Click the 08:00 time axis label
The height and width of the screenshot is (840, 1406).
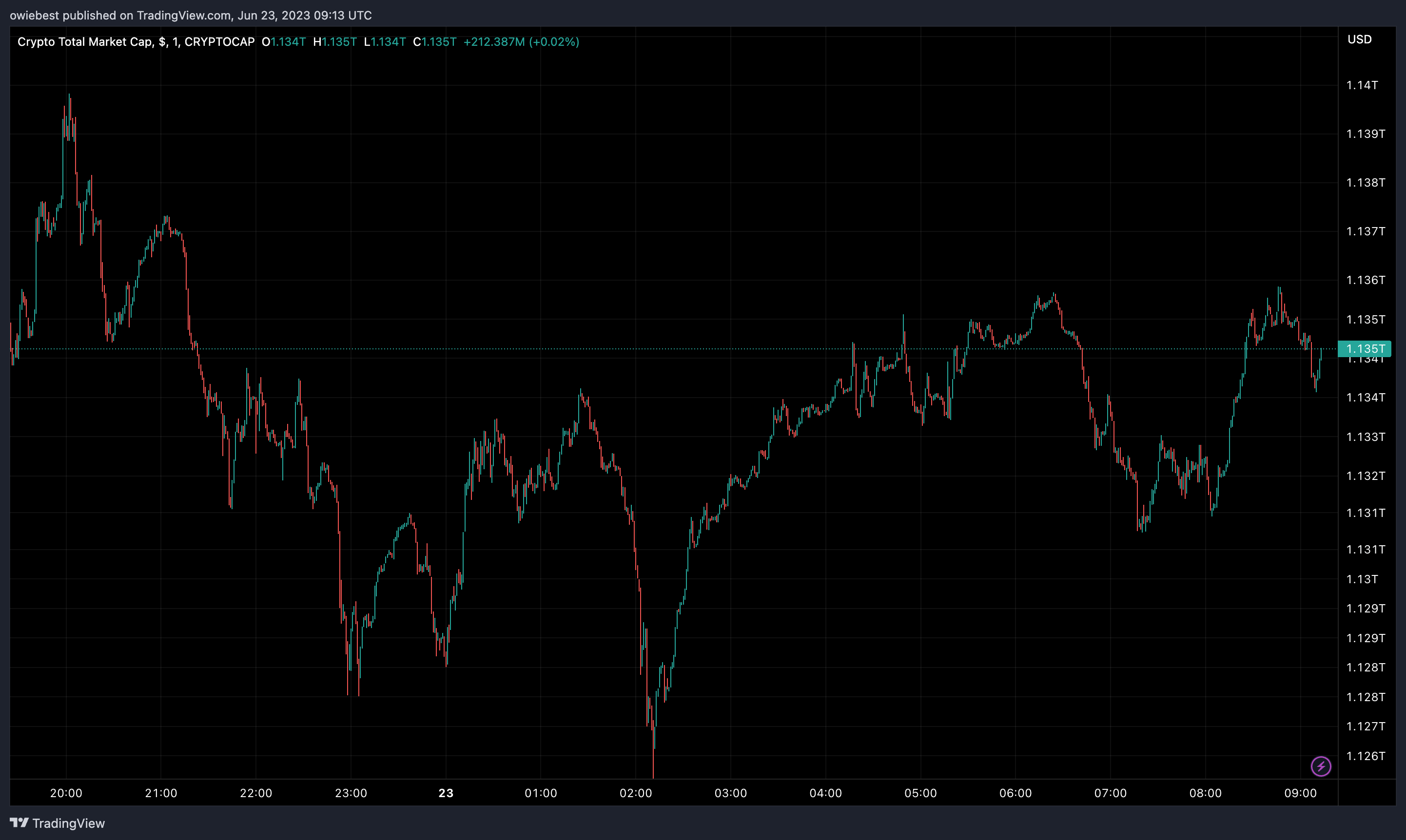1206,793
